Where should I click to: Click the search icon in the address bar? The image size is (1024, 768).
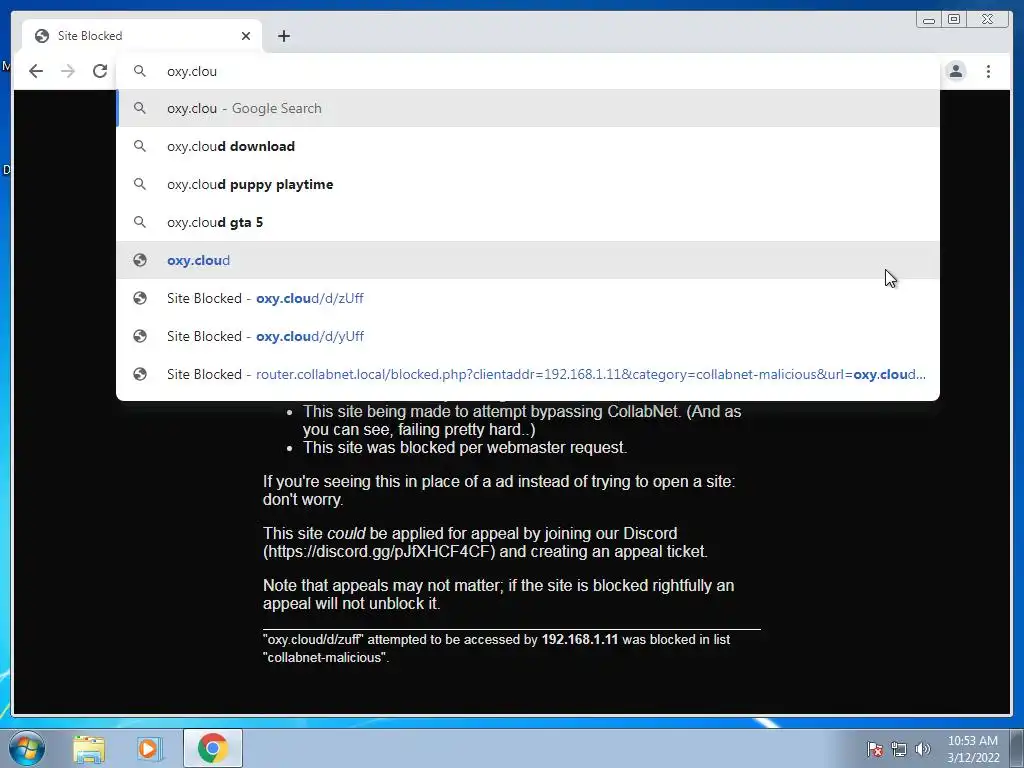pyautogui.click(x=140, y=71)
